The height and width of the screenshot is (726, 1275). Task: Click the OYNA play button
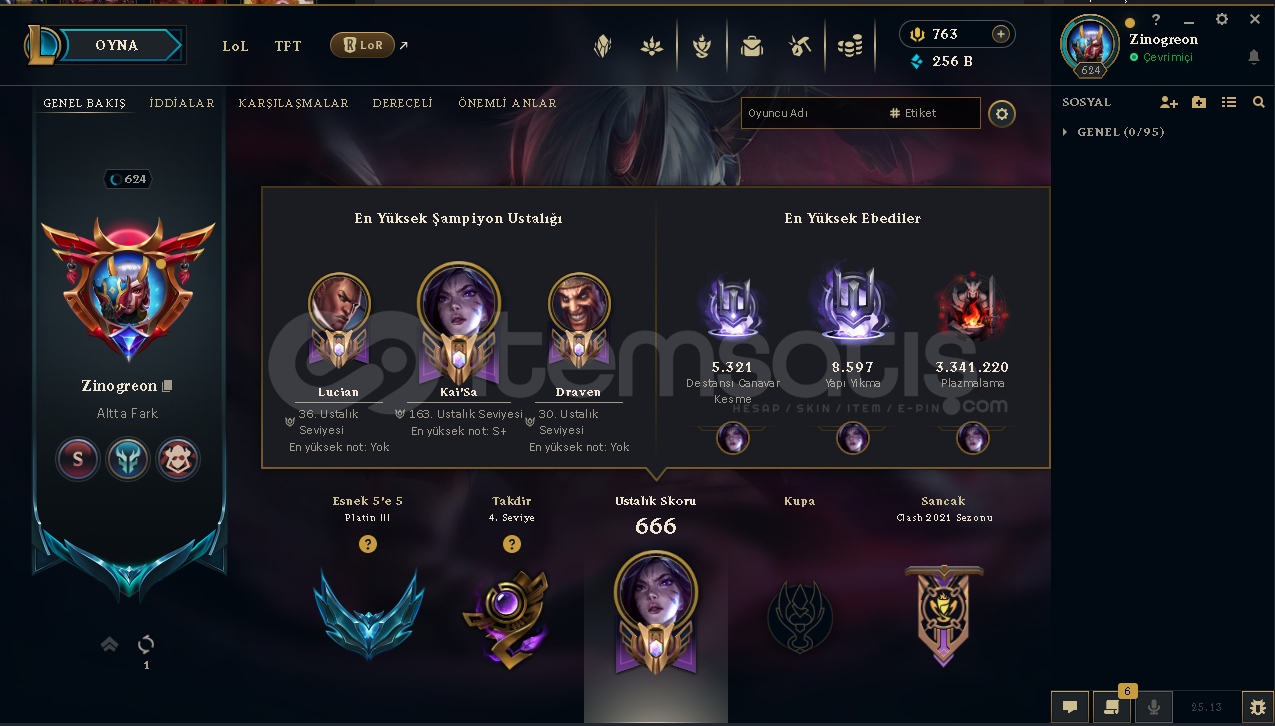117,46
